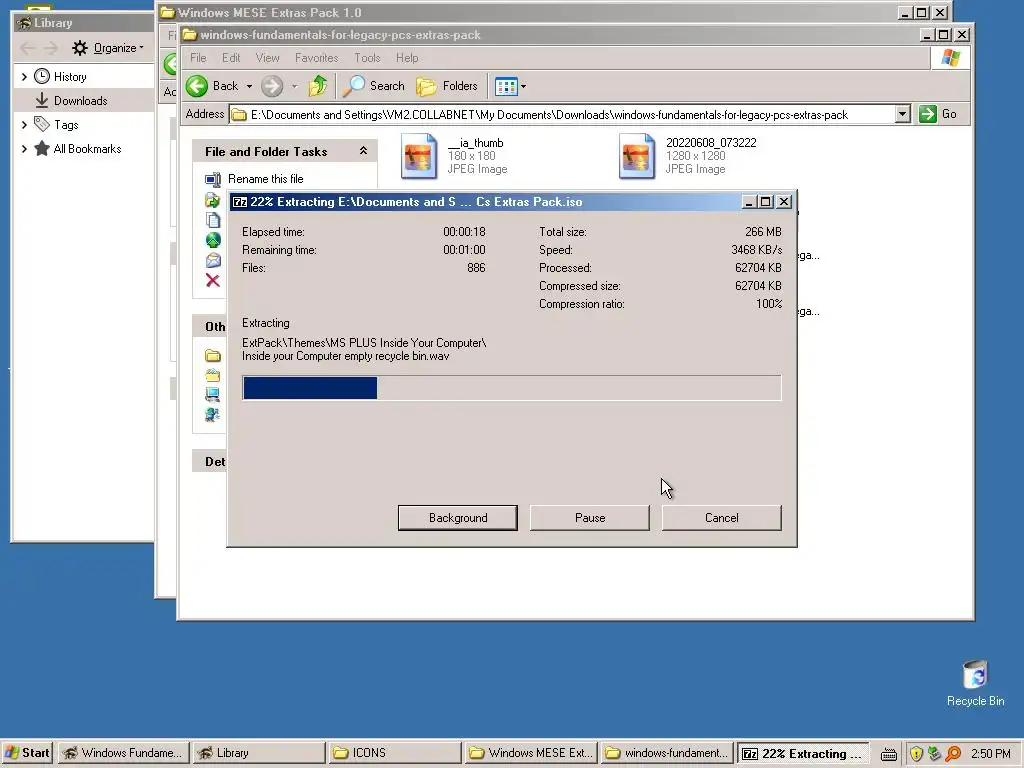Click the My Documents icon in Other Places

pos(213,375)
